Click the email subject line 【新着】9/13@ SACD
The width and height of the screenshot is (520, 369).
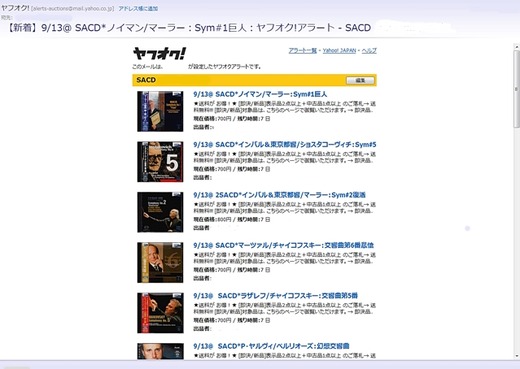click(x=189, y=28)
